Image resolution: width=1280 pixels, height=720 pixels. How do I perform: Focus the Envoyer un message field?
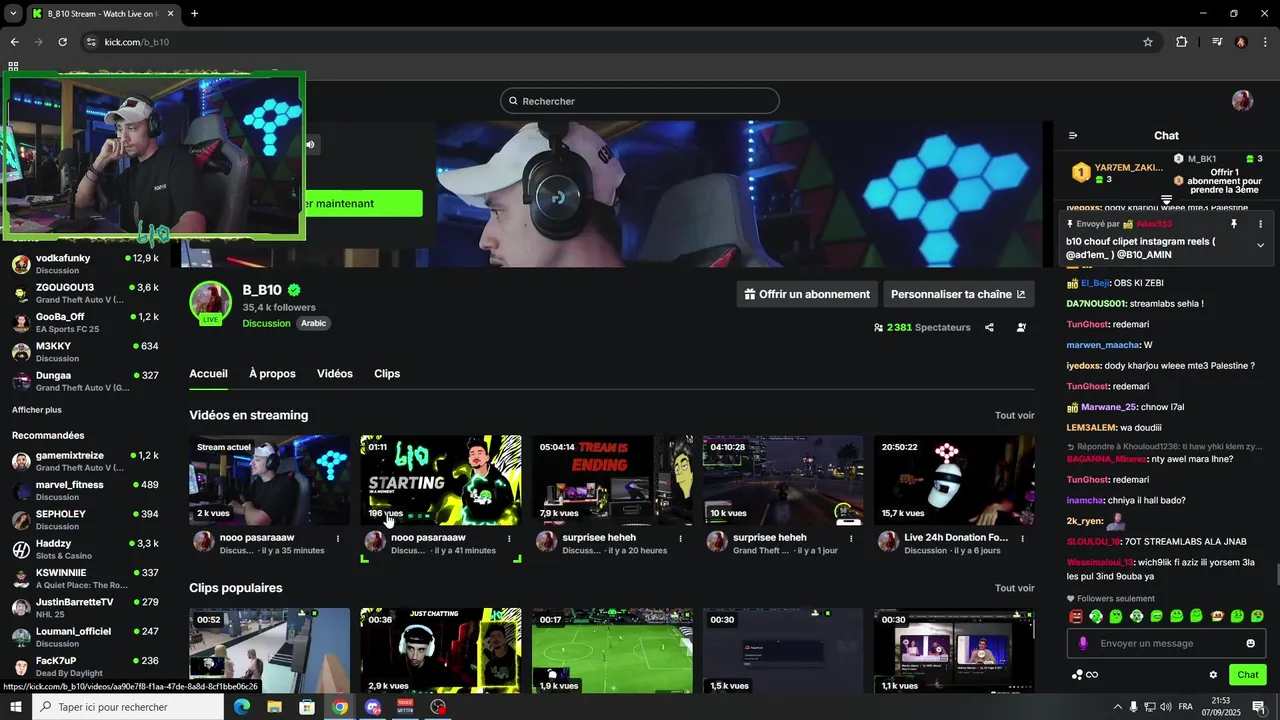click(x=1166, y=643)
